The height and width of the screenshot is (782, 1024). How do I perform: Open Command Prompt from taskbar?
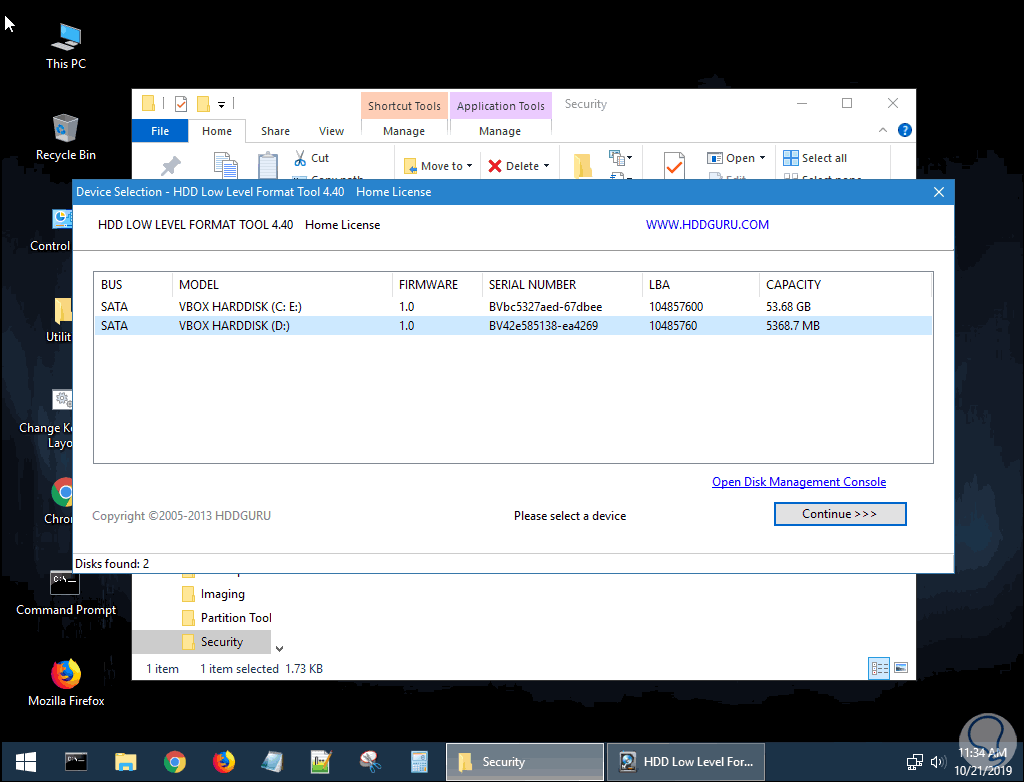76,762
